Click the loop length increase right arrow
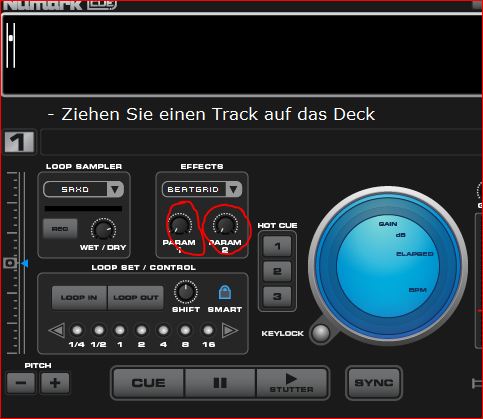 point(230,330)
